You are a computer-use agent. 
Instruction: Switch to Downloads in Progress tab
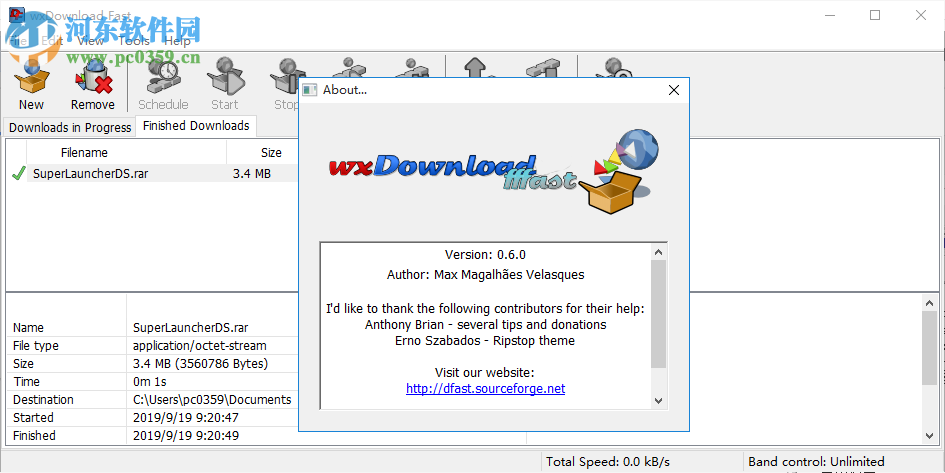point(70,127)
